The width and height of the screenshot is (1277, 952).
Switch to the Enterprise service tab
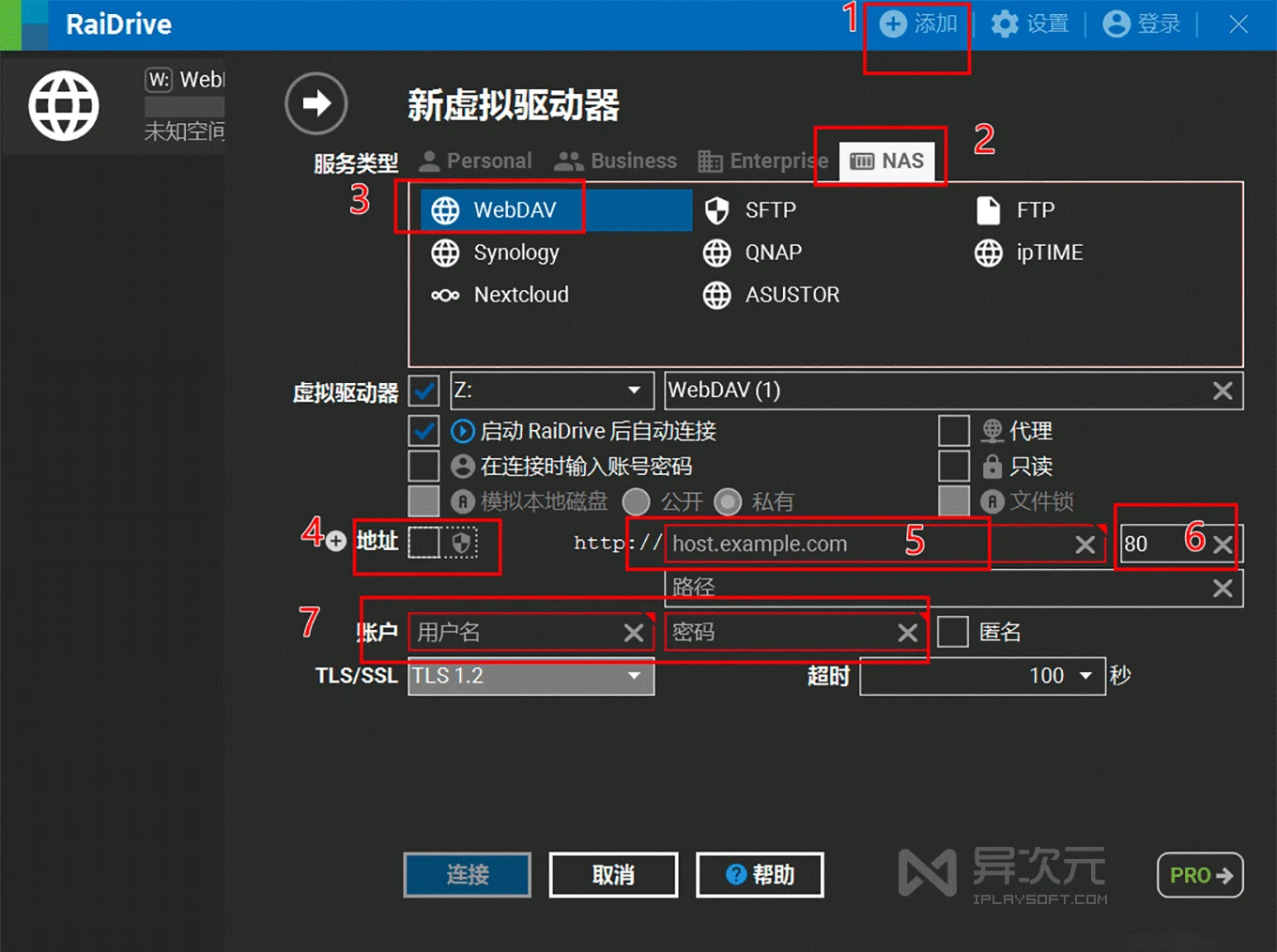[x=763, y=161]
